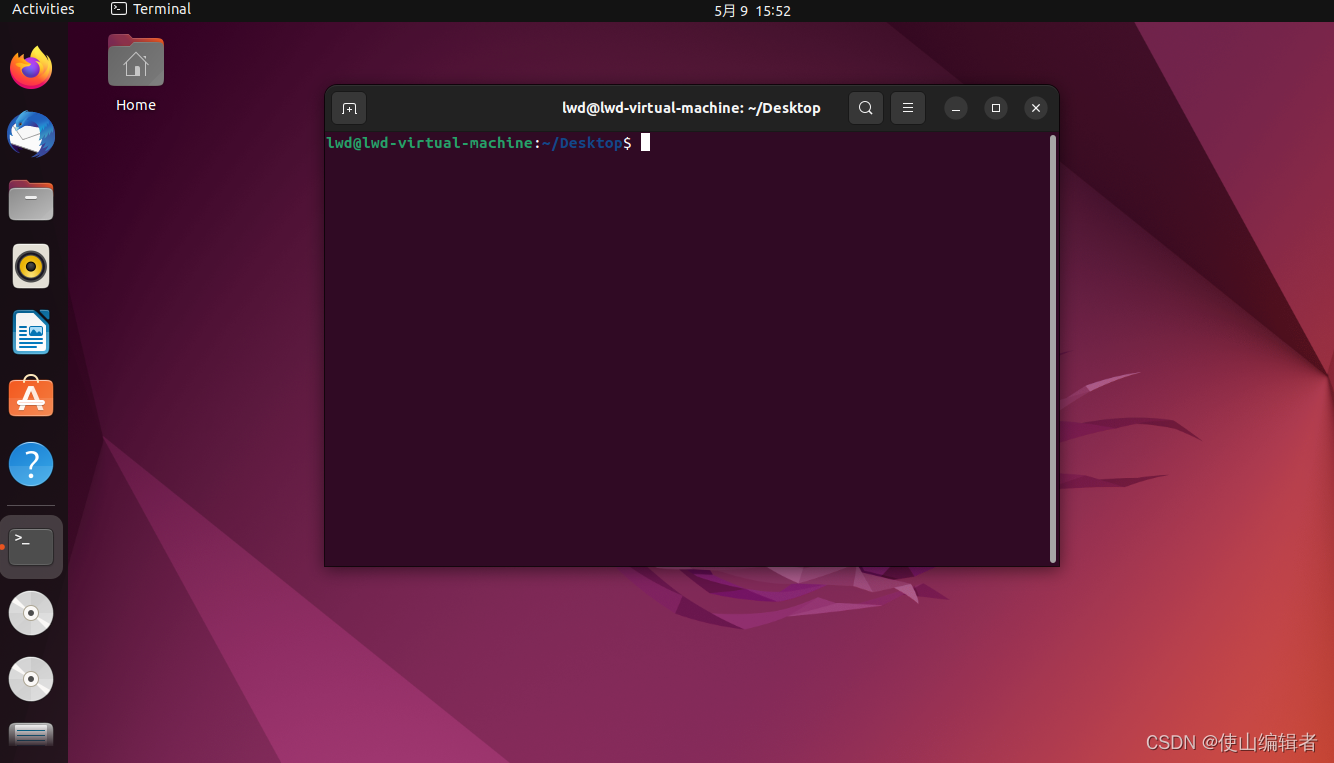Click the ~/Desktop path in the prompt
Viewport: 1334px width, 763px height.
pos(582,143)
